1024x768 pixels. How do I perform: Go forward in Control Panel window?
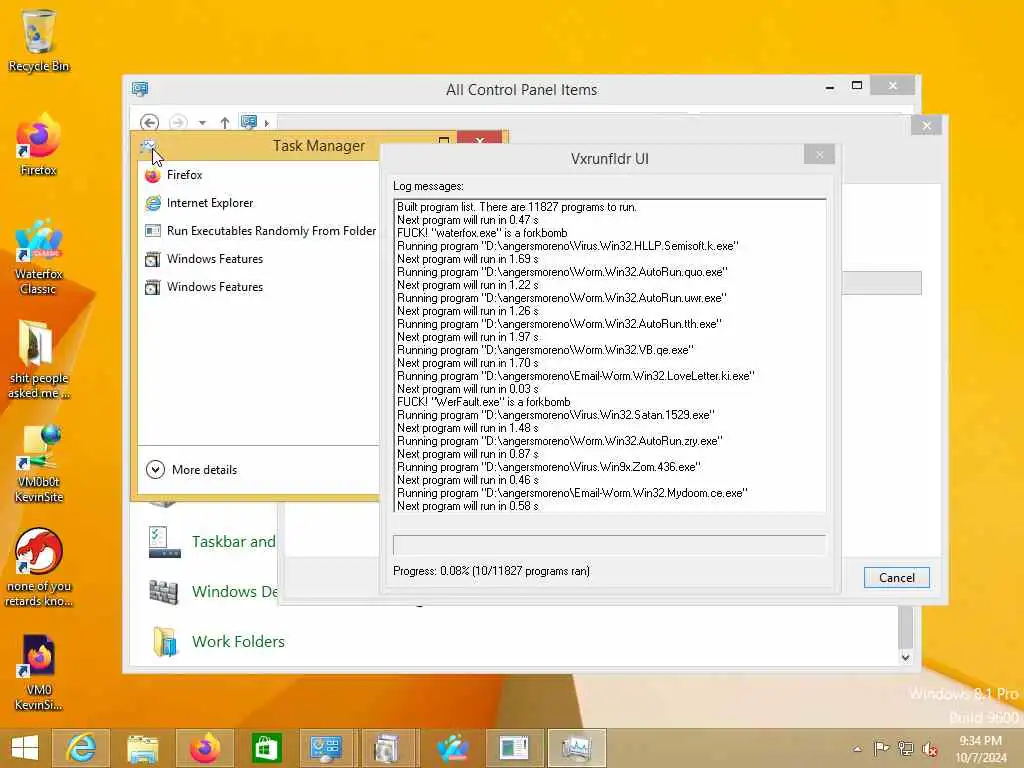pyautogui.click(x=178, y=122)
